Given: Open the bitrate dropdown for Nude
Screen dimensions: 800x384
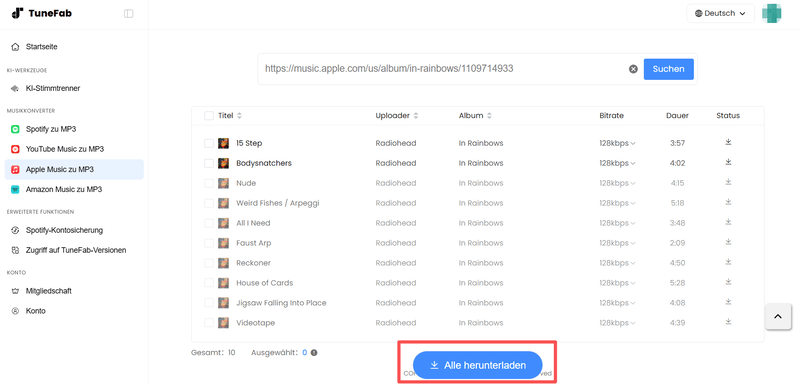Looking at the screenshot, I should click(x=617, y=183).
